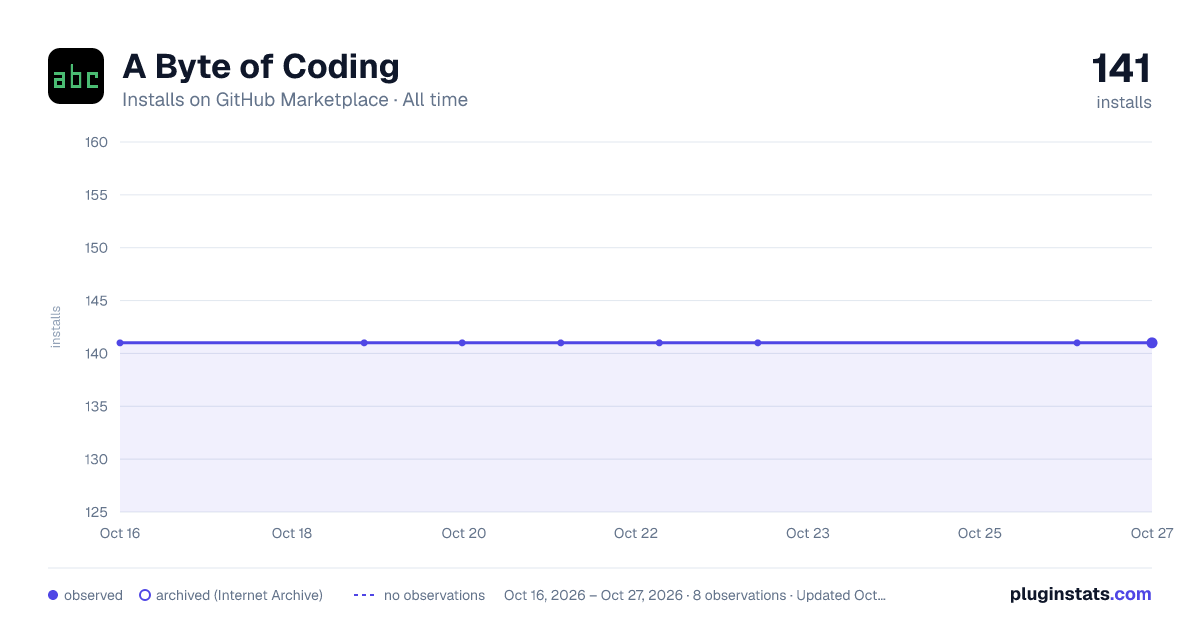Click the observed legend dot icon
This screenshot has height=630, width=1200.
[53, 595]
